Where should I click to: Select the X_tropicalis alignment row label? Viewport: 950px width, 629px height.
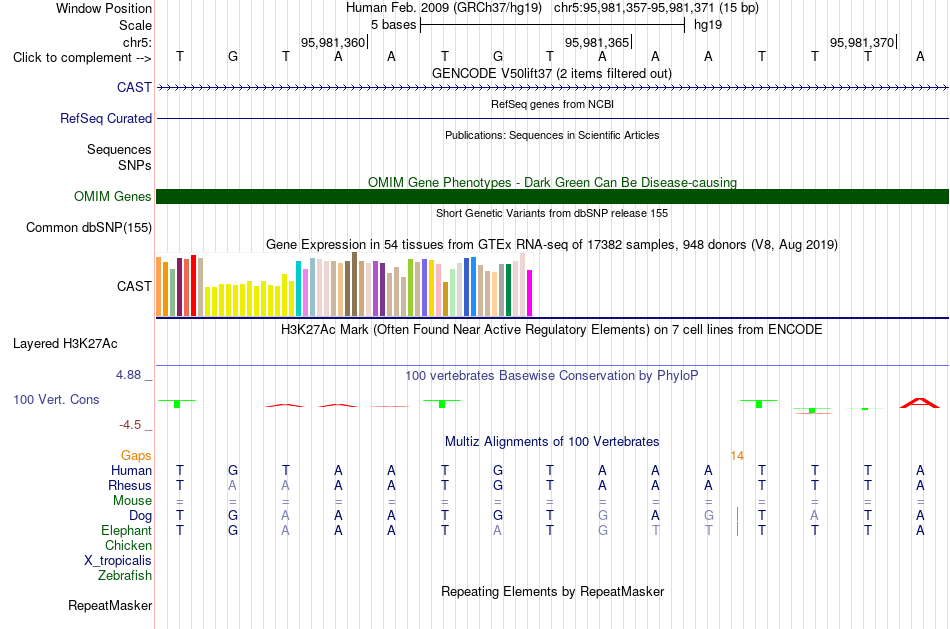pos(118,561)
